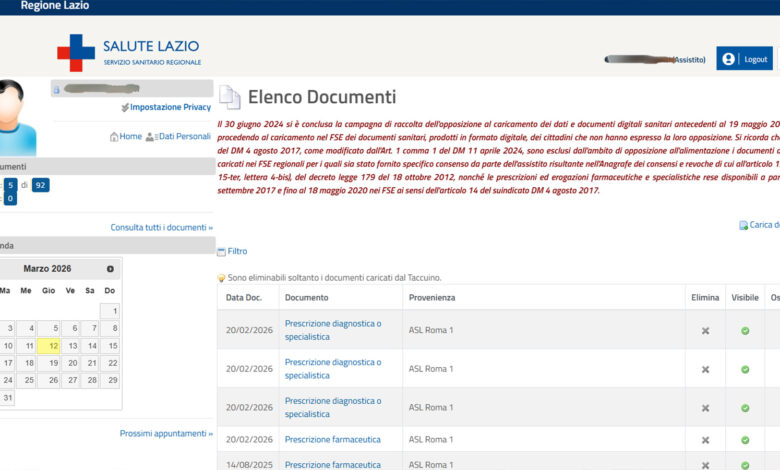Click the Carica document upload icon

pos(743,225)
